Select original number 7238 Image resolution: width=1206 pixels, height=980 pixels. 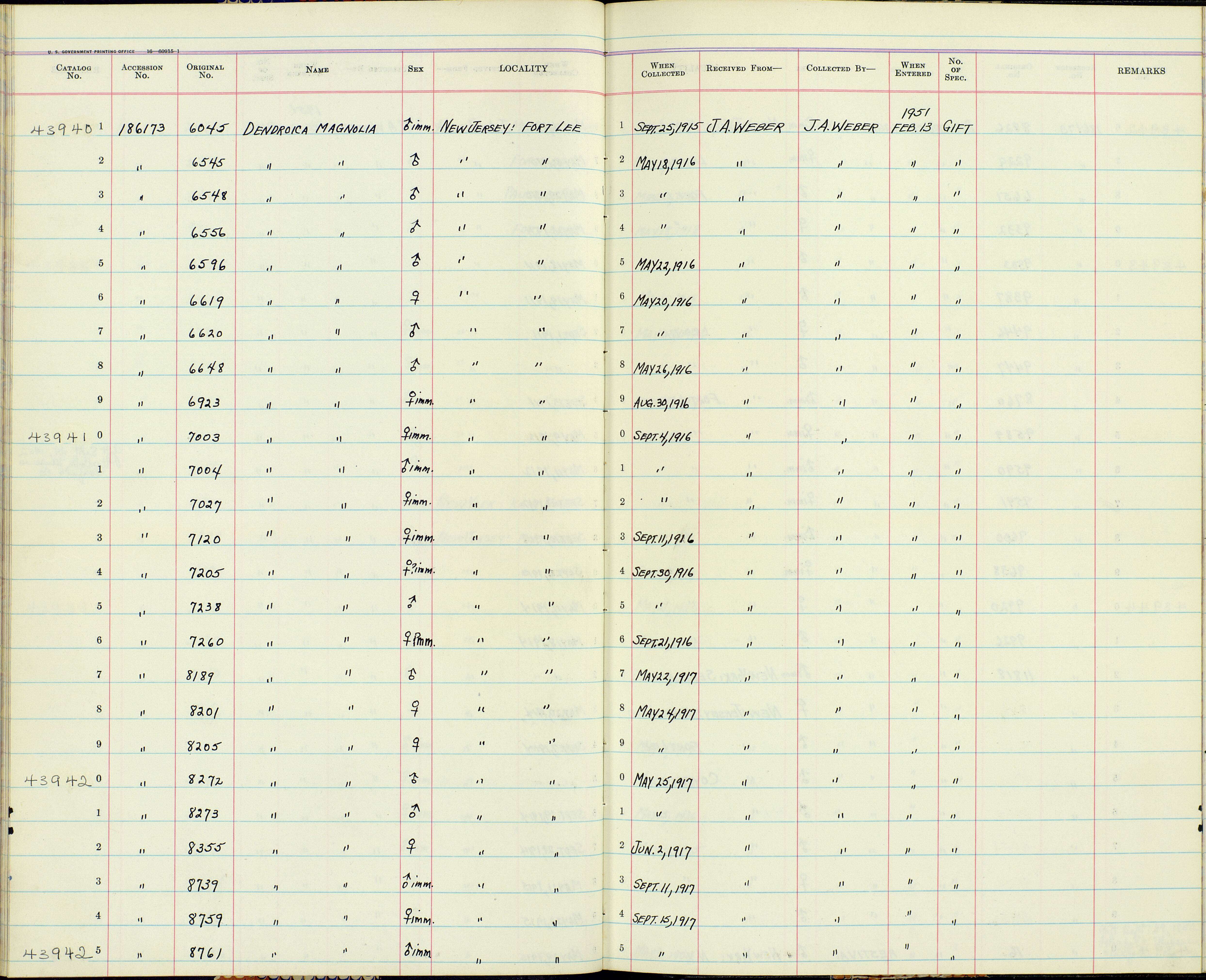pos(206,607)
